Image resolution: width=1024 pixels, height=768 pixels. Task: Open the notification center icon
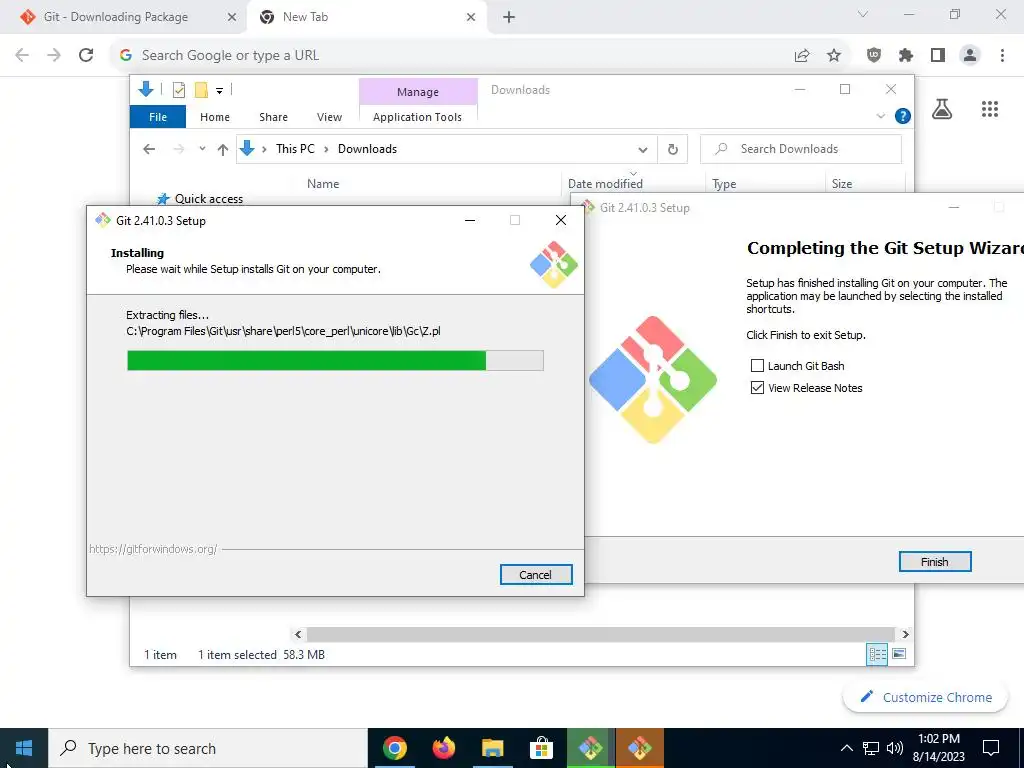click(x=991, y=748)
